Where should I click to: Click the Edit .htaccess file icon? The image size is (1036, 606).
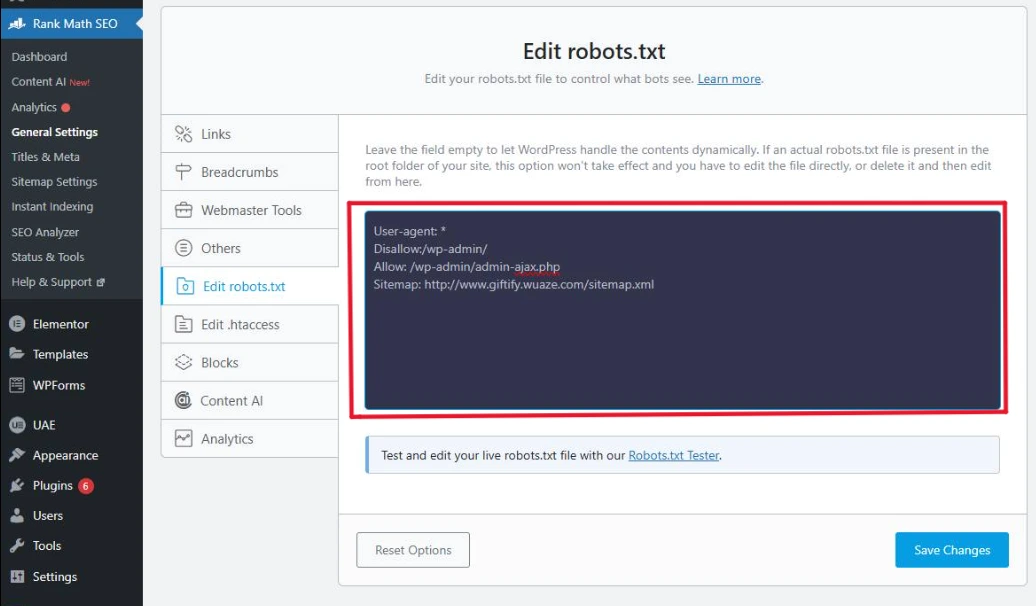tap(183, 324)
